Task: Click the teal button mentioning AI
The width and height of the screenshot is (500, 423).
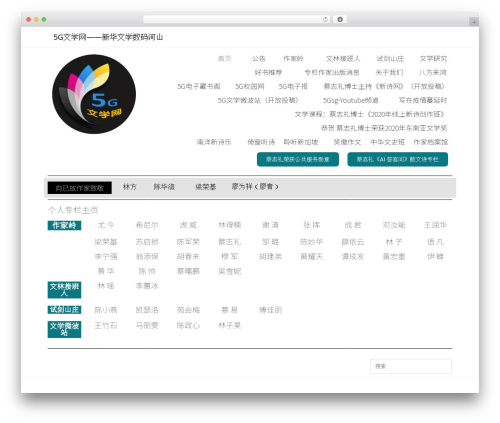Action: (x=397, y=159)
